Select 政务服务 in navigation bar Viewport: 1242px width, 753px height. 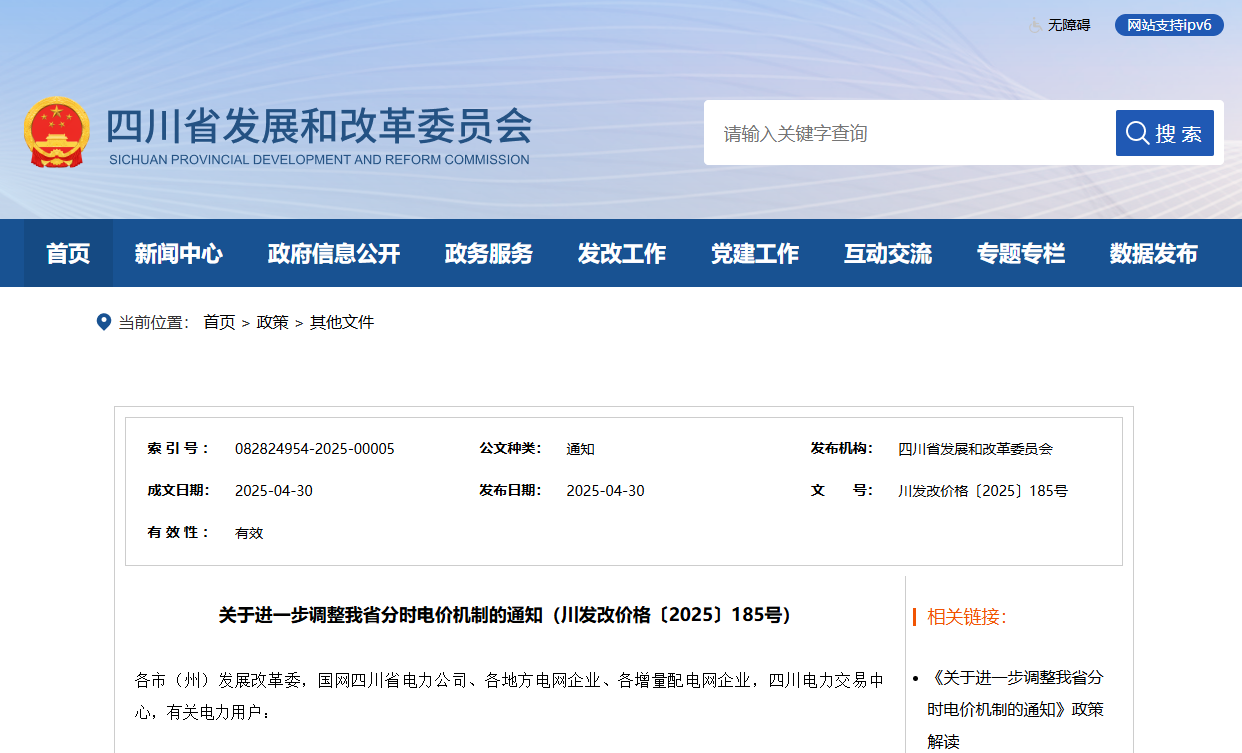(488, 254)
